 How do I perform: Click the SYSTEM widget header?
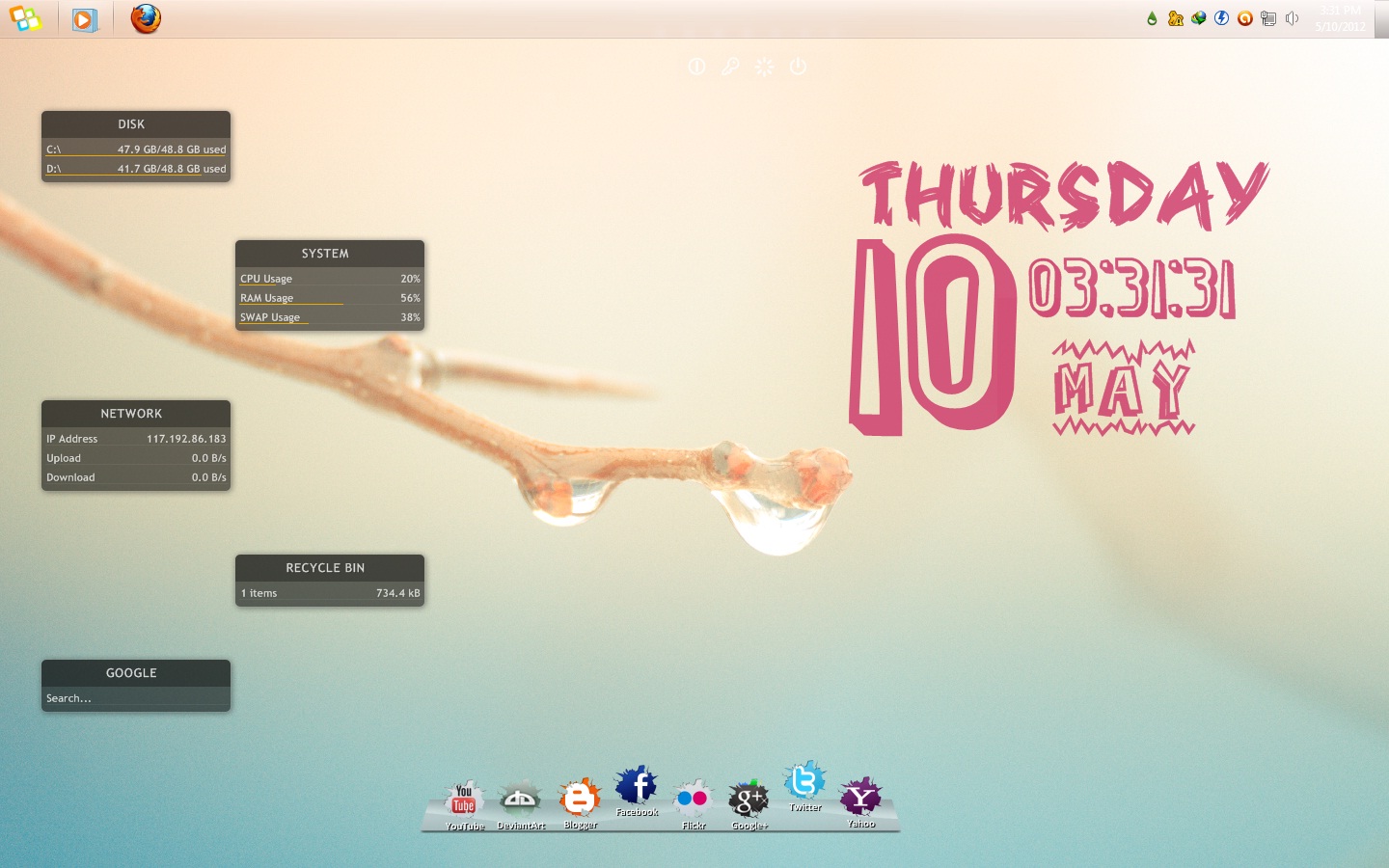(330, 254)
